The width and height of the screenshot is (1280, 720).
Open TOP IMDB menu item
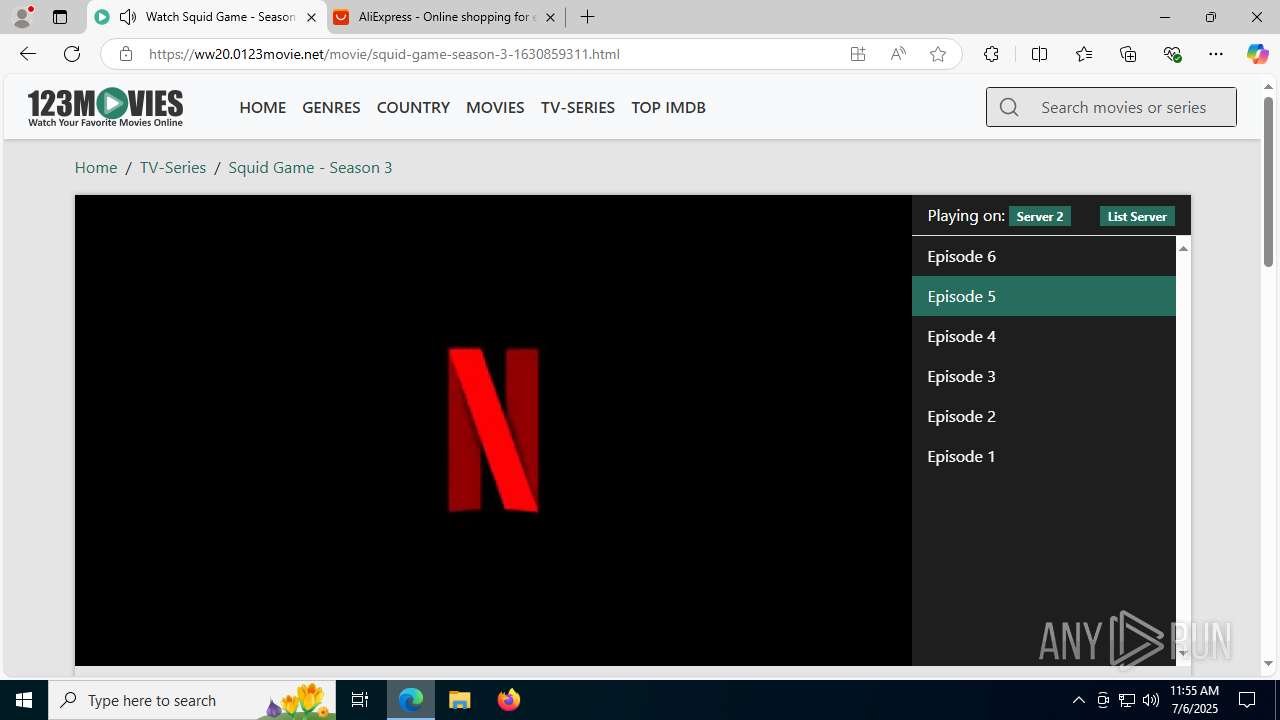tap(668, 107)
